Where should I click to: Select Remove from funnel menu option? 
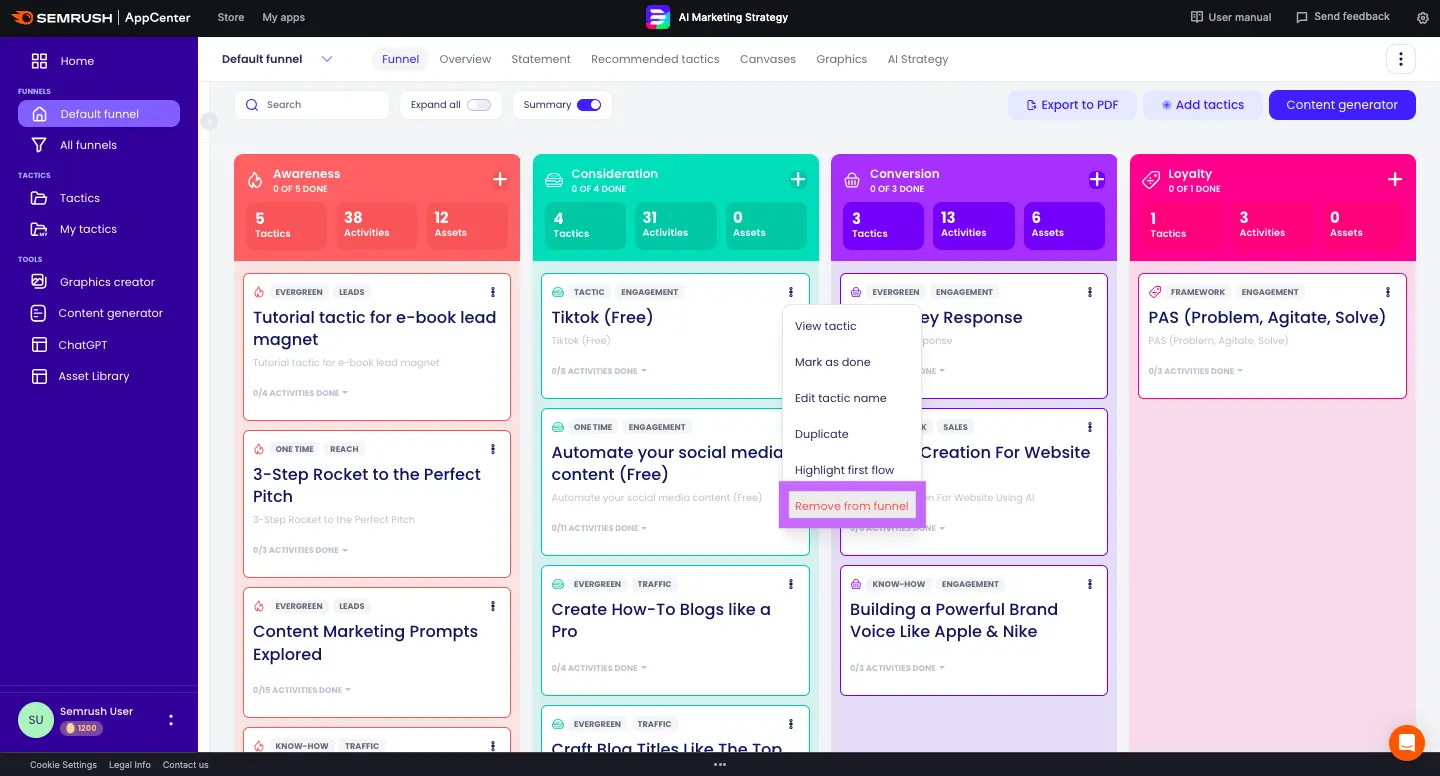pos(851,506)
